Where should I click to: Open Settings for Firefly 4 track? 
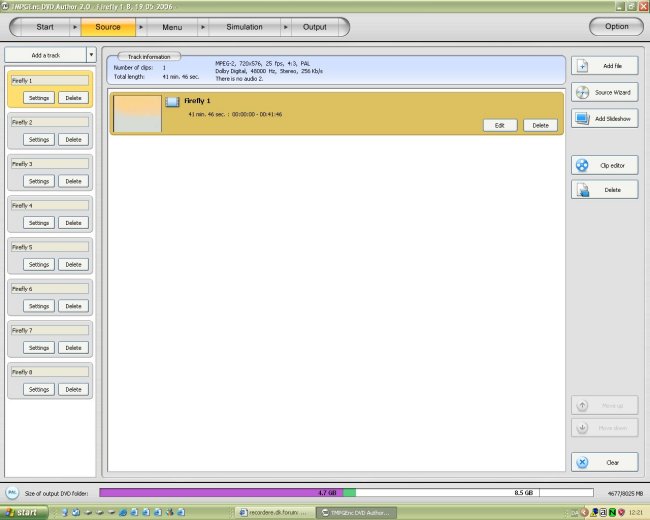(x=39, y=223)
